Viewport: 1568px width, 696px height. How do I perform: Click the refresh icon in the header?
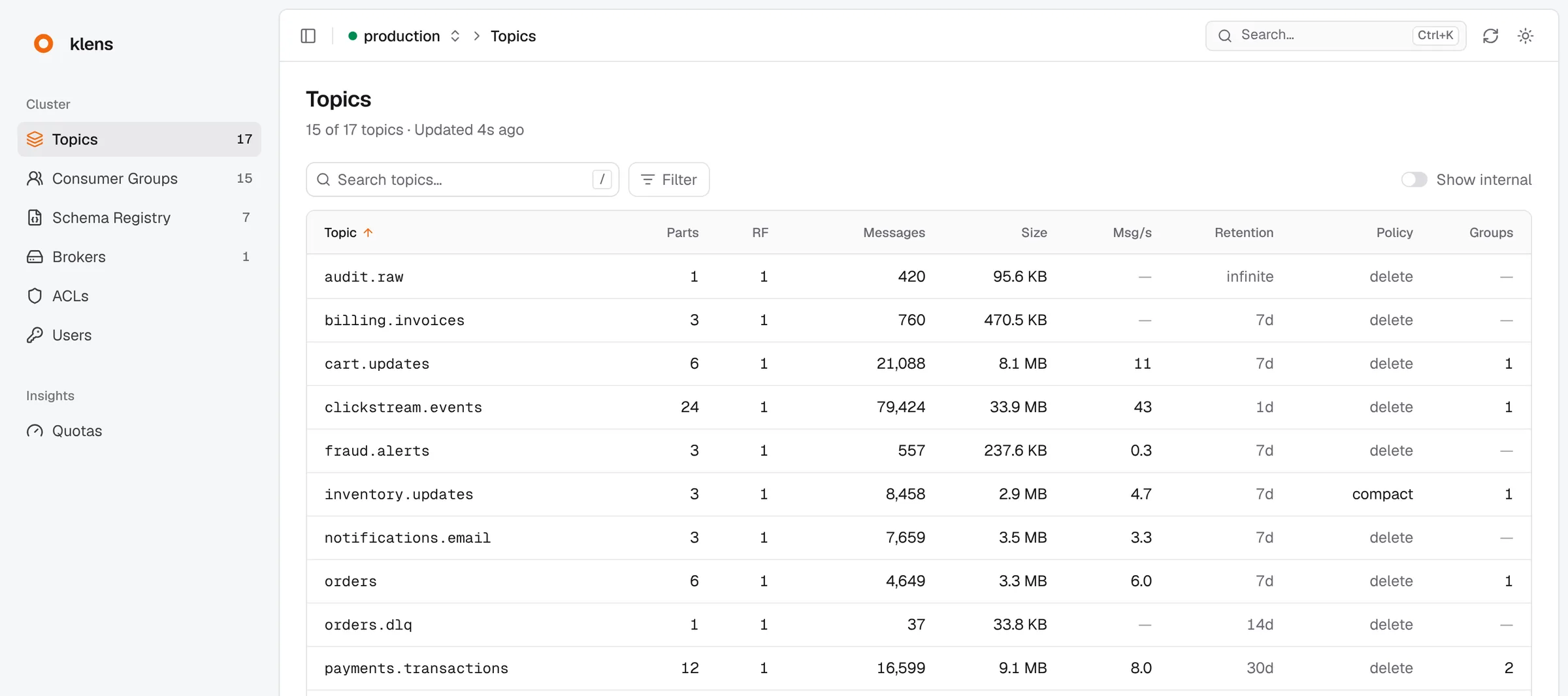pyautogui.click(x=1490, y=36)
